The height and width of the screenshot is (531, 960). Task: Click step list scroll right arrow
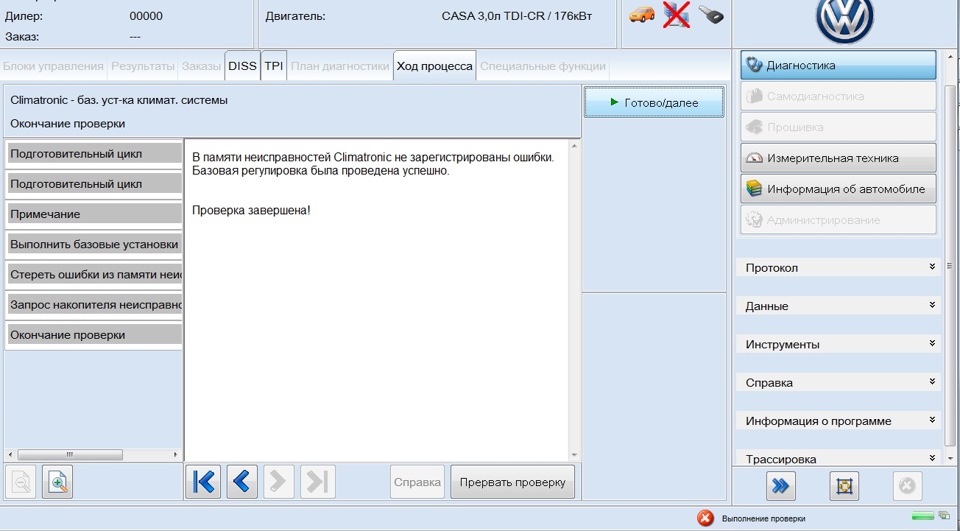click(x=175, y=454)
